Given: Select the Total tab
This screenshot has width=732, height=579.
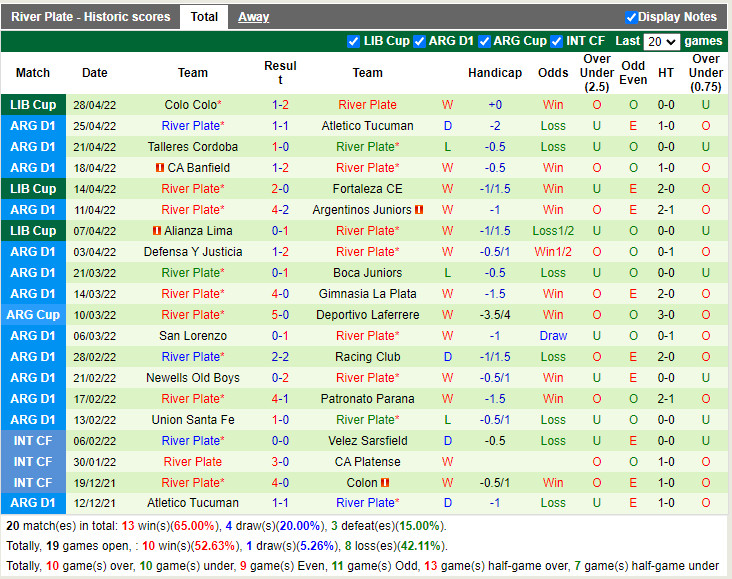Looking at the screenshot, I should [x=204, y=17].
